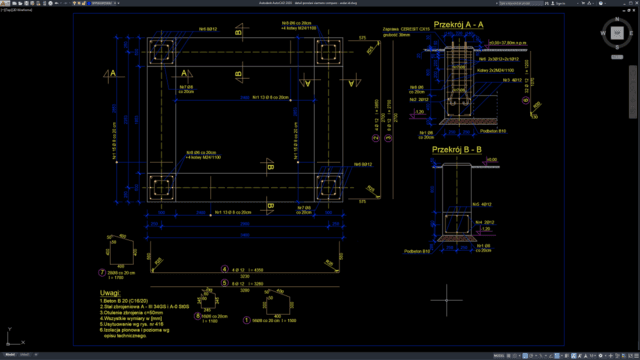Select the 'Przekrój B - B' title text
The height and width of the screenshot is (360, 640).
pyautogui.click(x=457, y=149)
